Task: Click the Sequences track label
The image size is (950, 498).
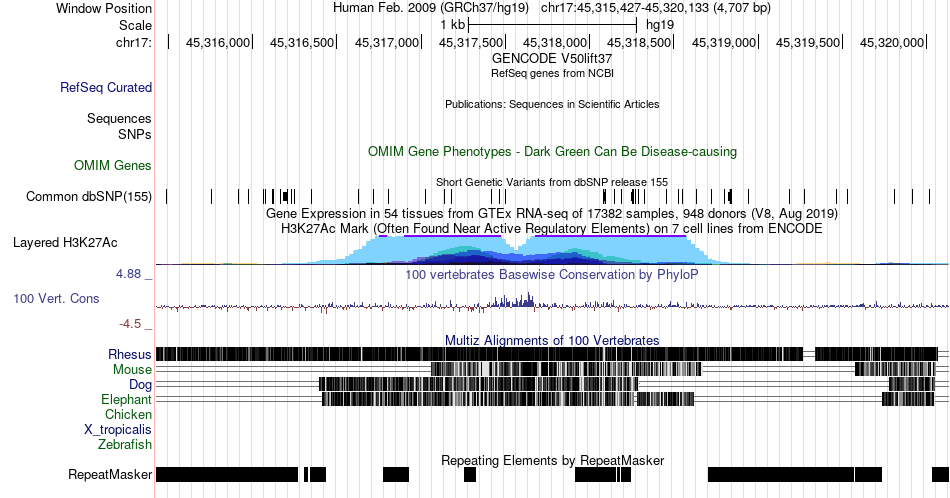Action: [119, 119]
